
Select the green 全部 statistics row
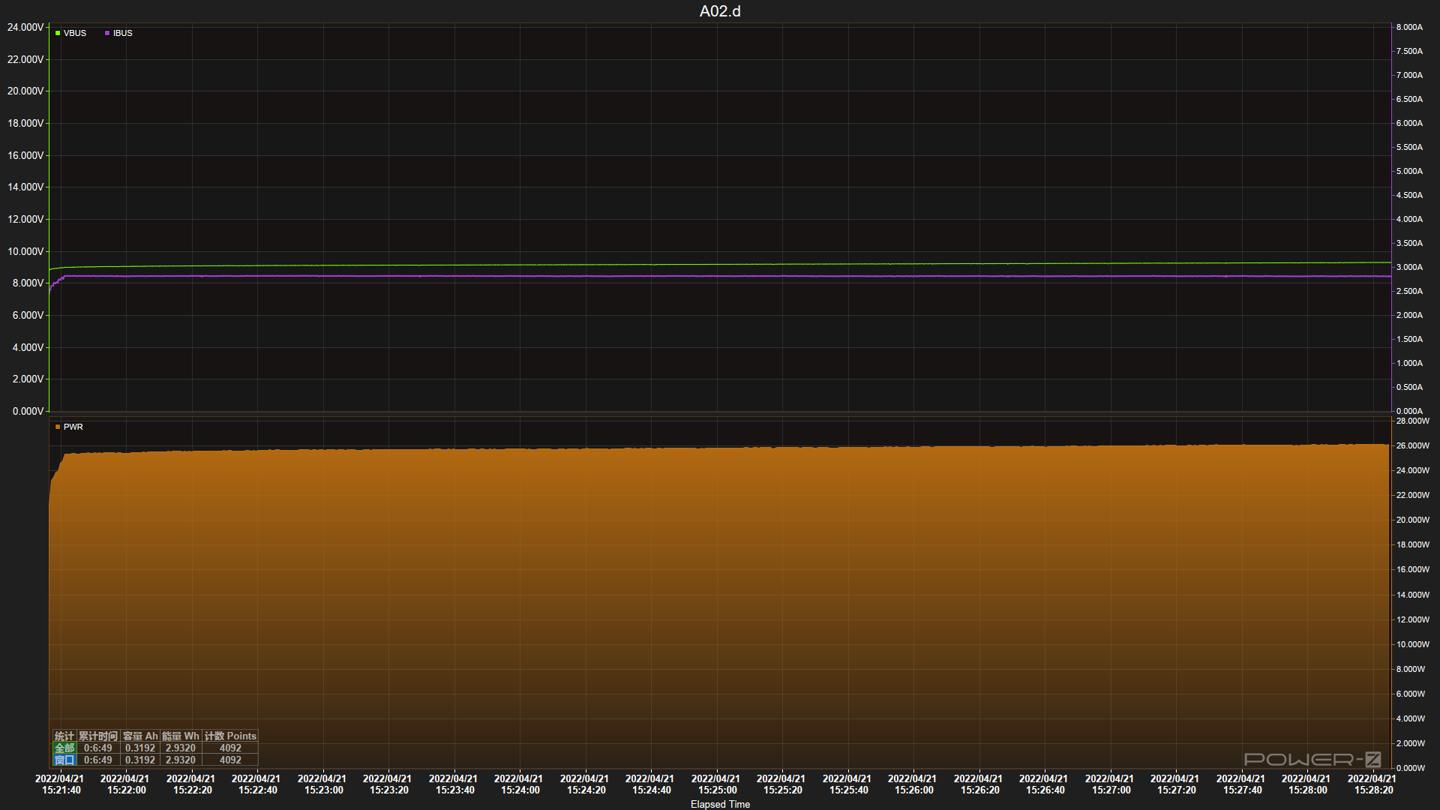tap(64, 748)
